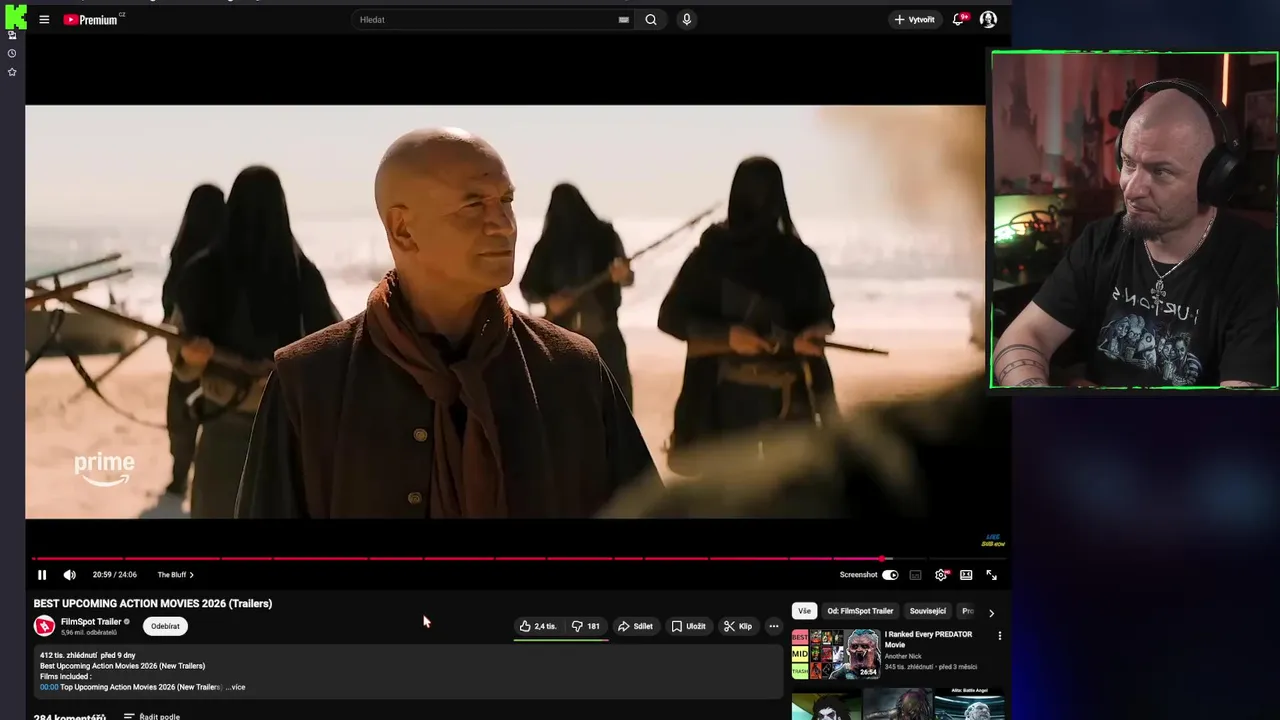
Task: Switch to theater mode
Action: pos(966,575)
